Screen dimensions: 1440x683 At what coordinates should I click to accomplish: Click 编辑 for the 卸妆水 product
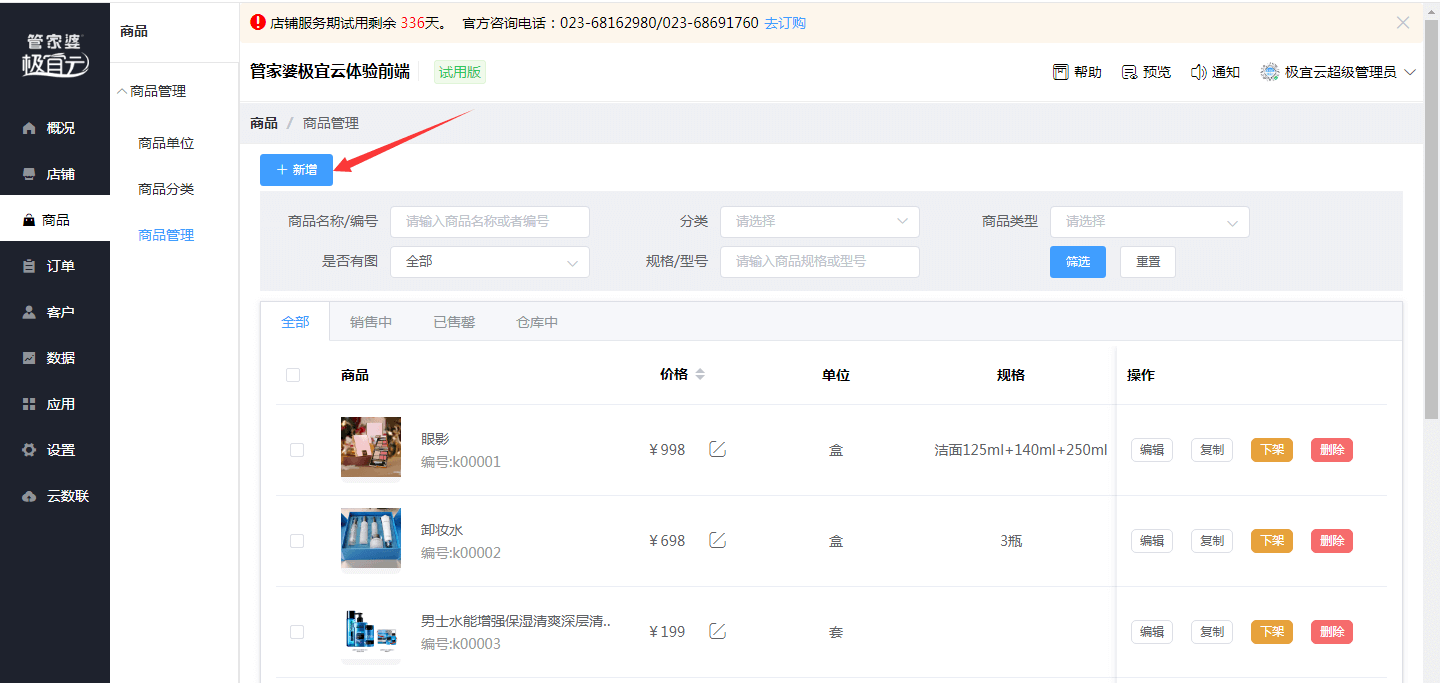(x=1152, y=541)
